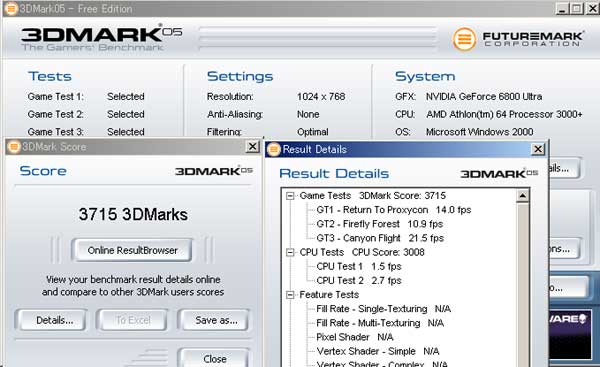The height and width of the screenshot is (367, 600).
Task: Select the Pixel Shader row
Action: pyautogui.click(x=355, y=337)
